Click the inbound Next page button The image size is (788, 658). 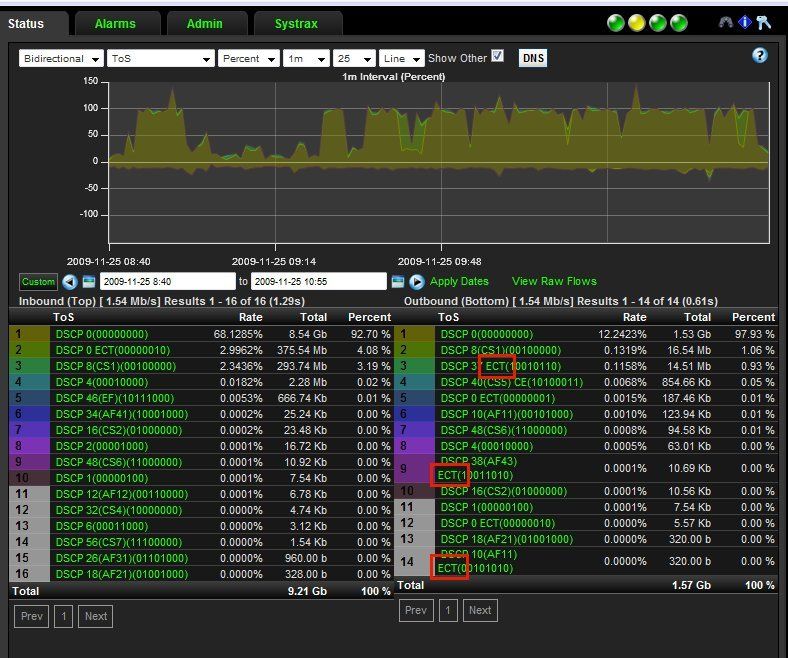point(95,616)
